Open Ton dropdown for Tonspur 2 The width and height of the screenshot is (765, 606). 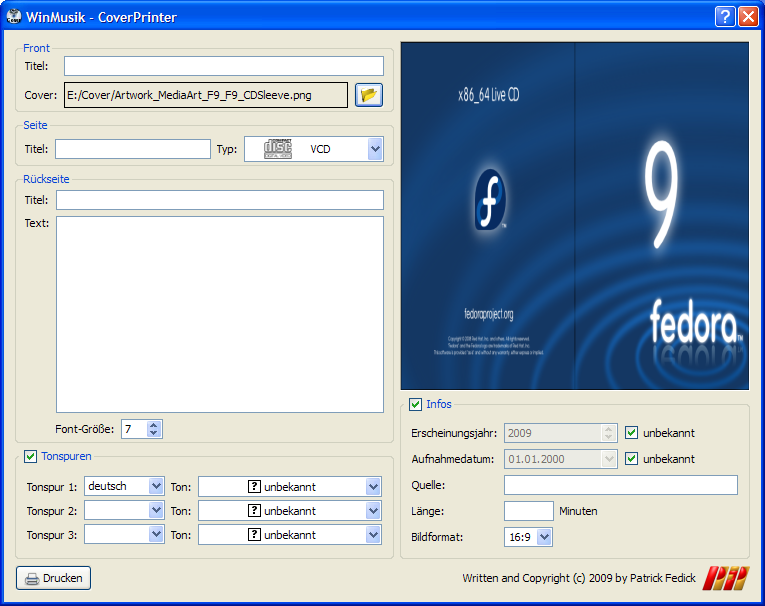pyautogui.click(x=373, y=511)
